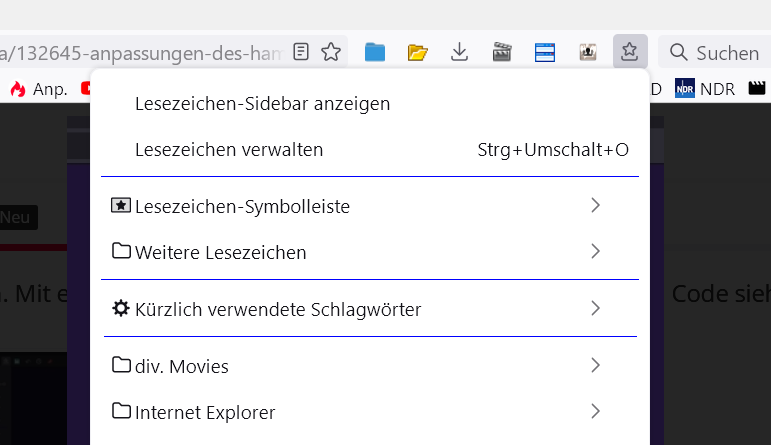Open the blue folder toolbar icon
The image size is (771, 445).
(x=375, y=52)
